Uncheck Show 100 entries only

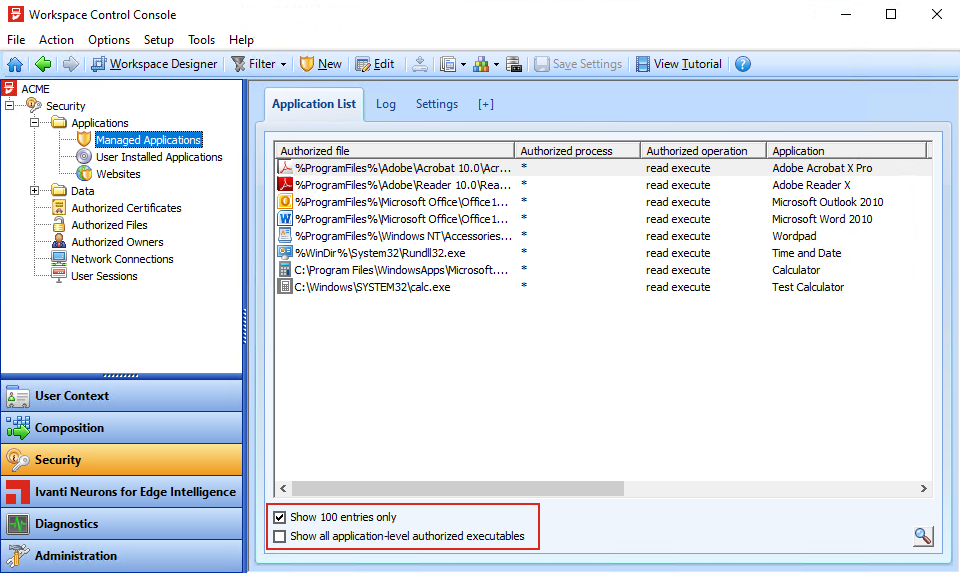(x=280, y=517)
